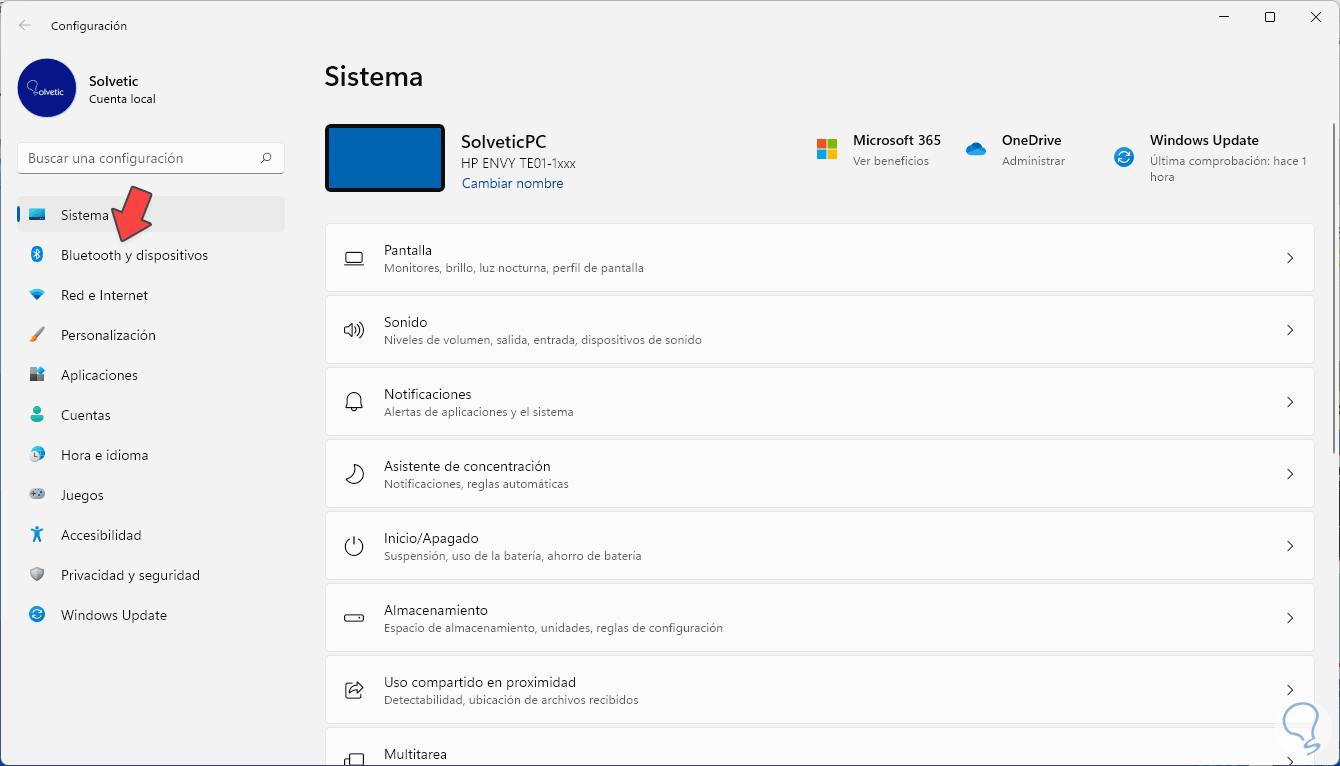This screenshot has height=766, width=1340.
Task: Open the Aplicaciones menu item
Action: pos(99,375)
